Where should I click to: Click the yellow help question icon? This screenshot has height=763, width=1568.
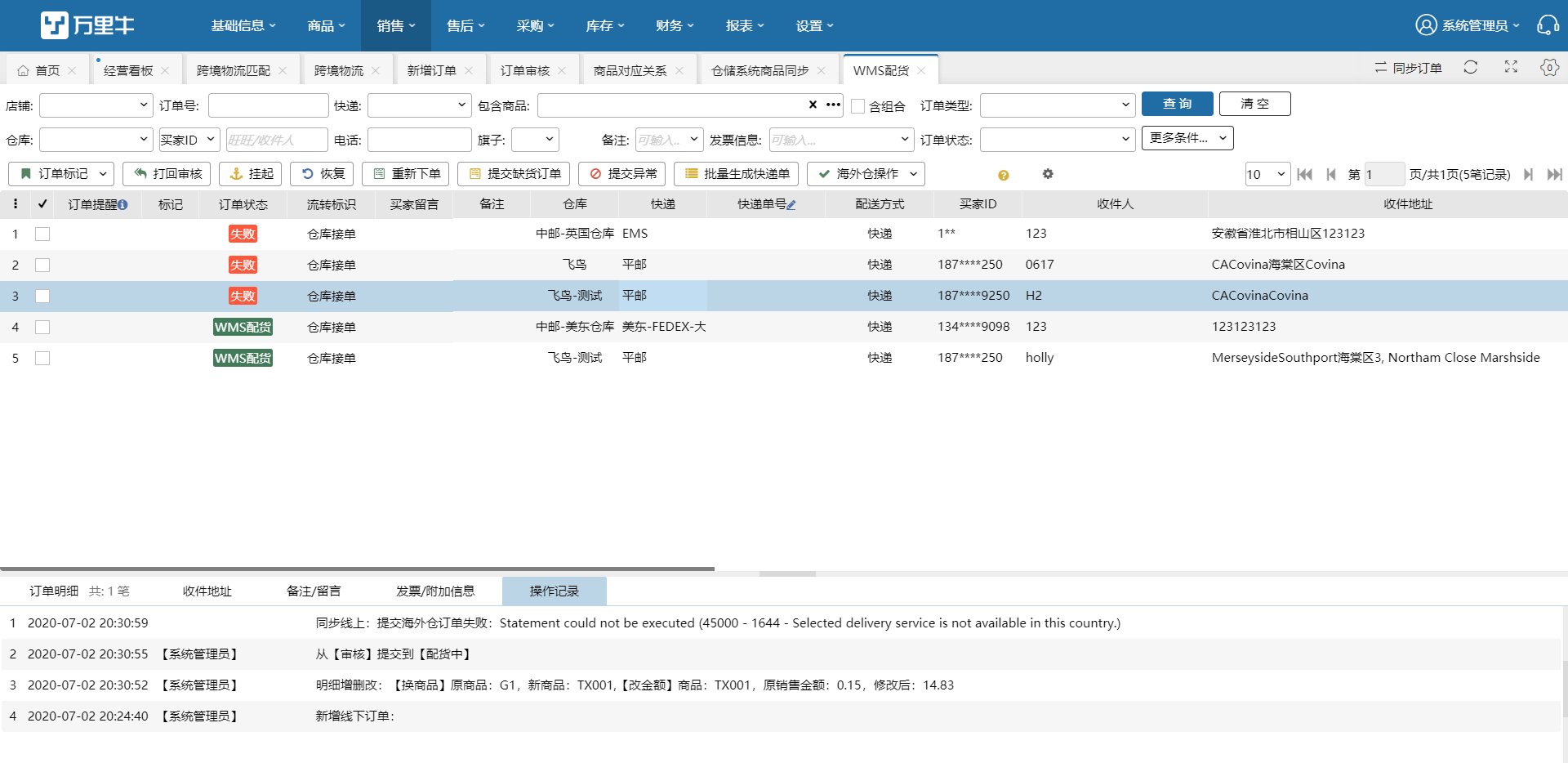[1004, 175]
